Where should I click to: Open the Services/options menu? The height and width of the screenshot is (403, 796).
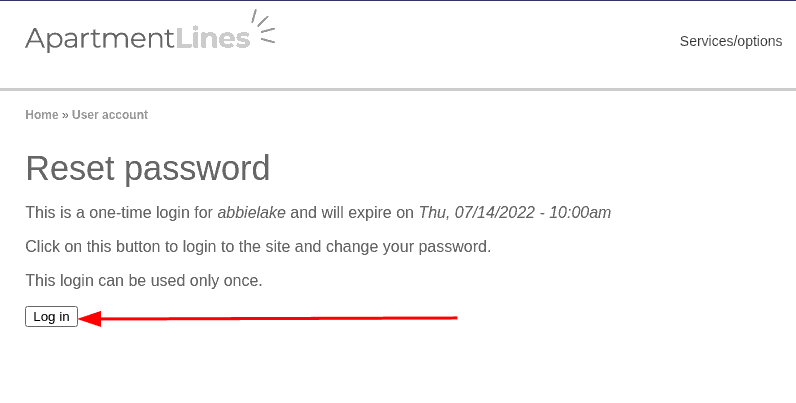pos(730,41)
